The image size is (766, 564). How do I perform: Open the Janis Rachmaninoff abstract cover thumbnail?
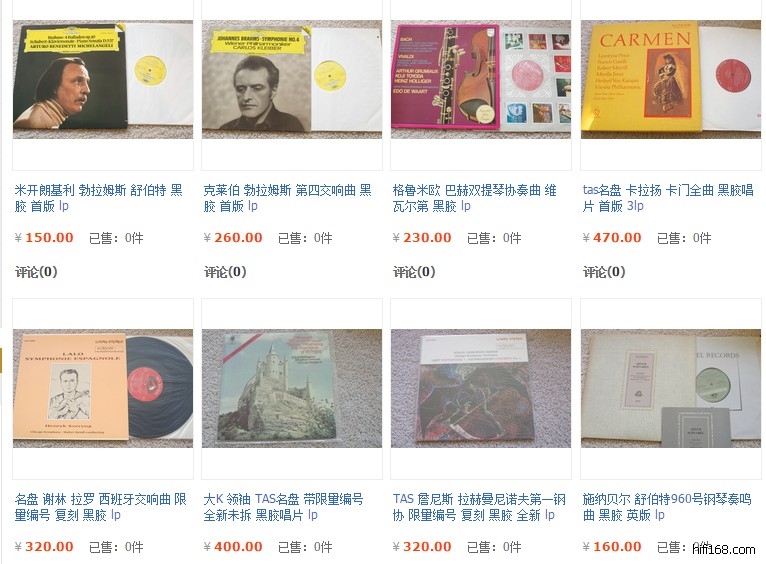(481, 388)
